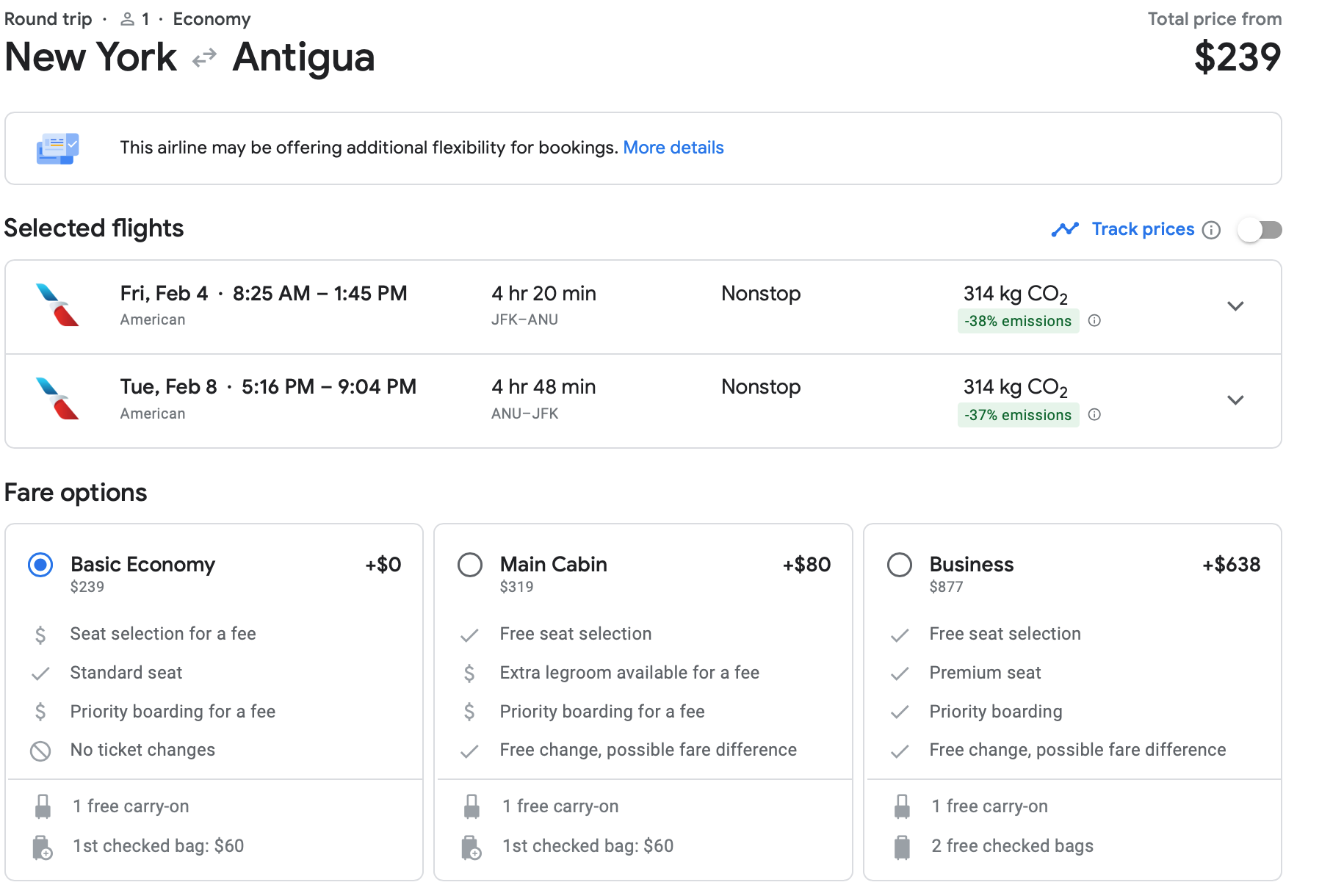
Task: Click American Airlines logo on Feb 4 flight
Action: tap(57, 305)
